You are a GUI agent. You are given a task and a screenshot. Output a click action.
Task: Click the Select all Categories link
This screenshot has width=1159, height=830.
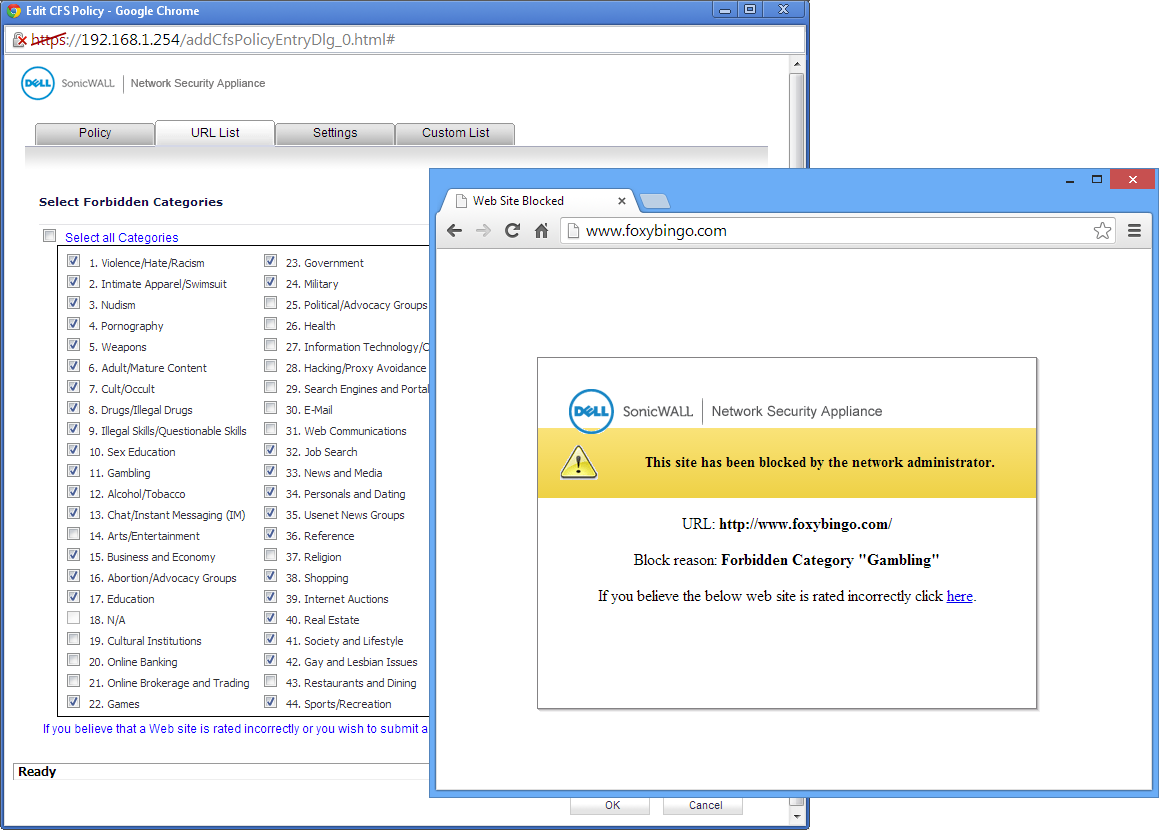click(x=121, y=237)
